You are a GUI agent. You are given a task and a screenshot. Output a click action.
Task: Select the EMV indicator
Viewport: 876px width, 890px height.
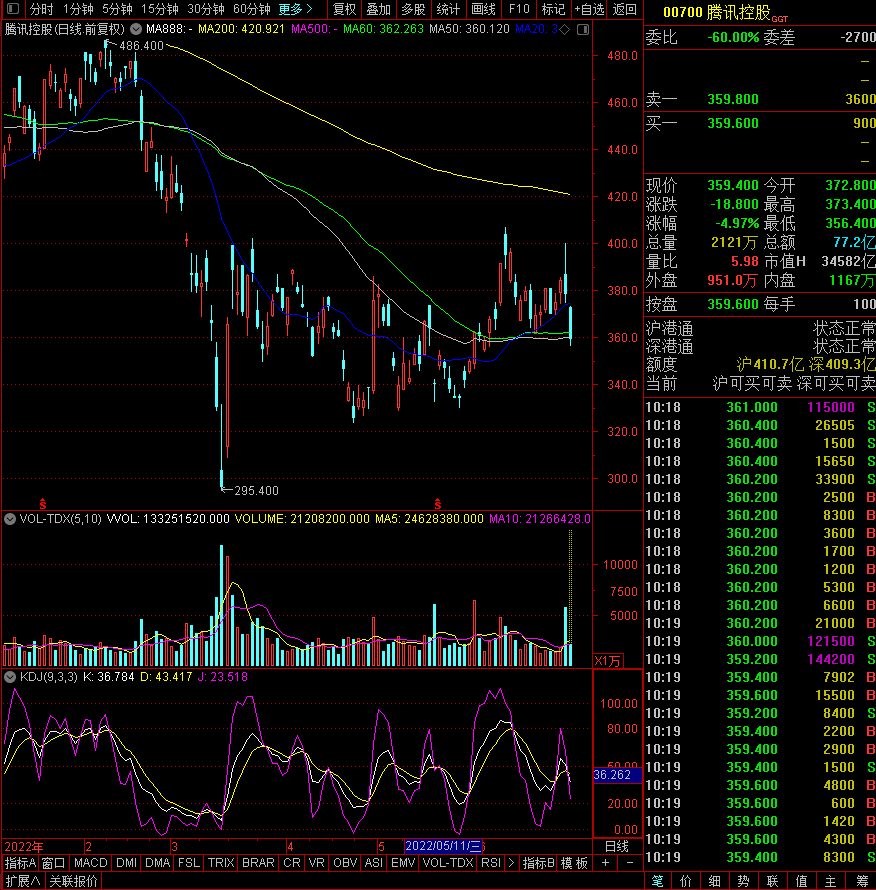pyautogui.click(x=403, y=863)
